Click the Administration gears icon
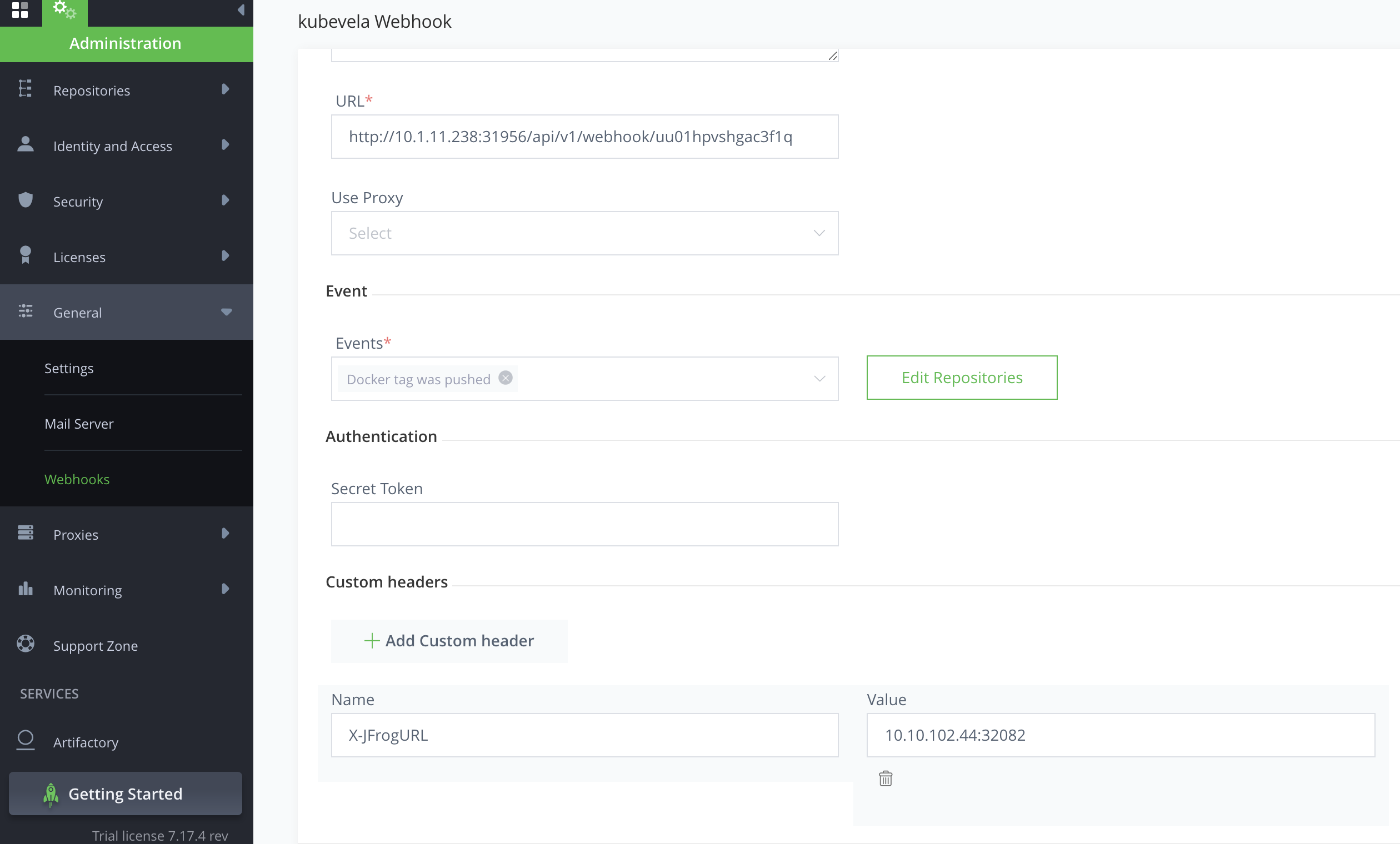 [64, 9]
